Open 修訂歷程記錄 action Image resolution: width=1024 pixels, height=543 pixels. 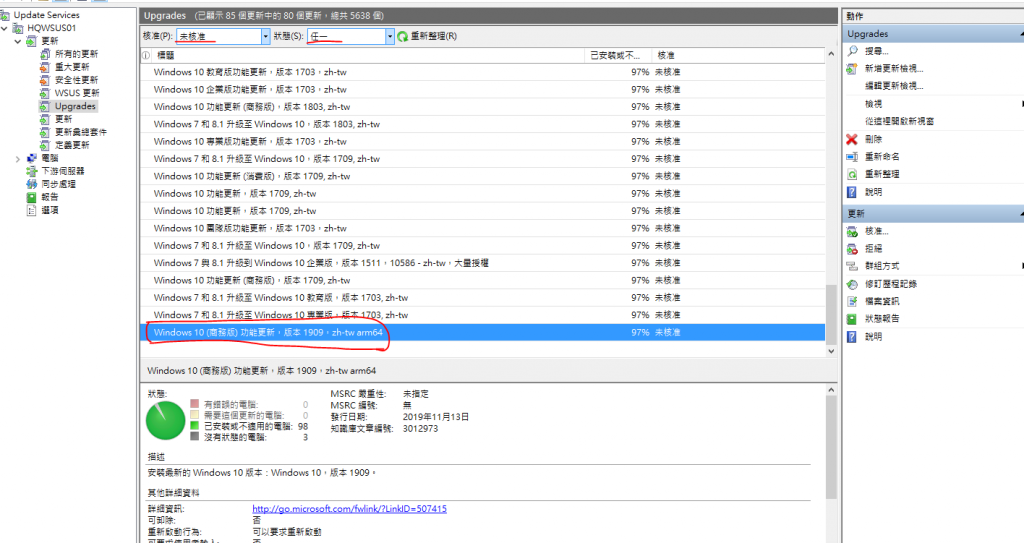click(x=891, y=284)
